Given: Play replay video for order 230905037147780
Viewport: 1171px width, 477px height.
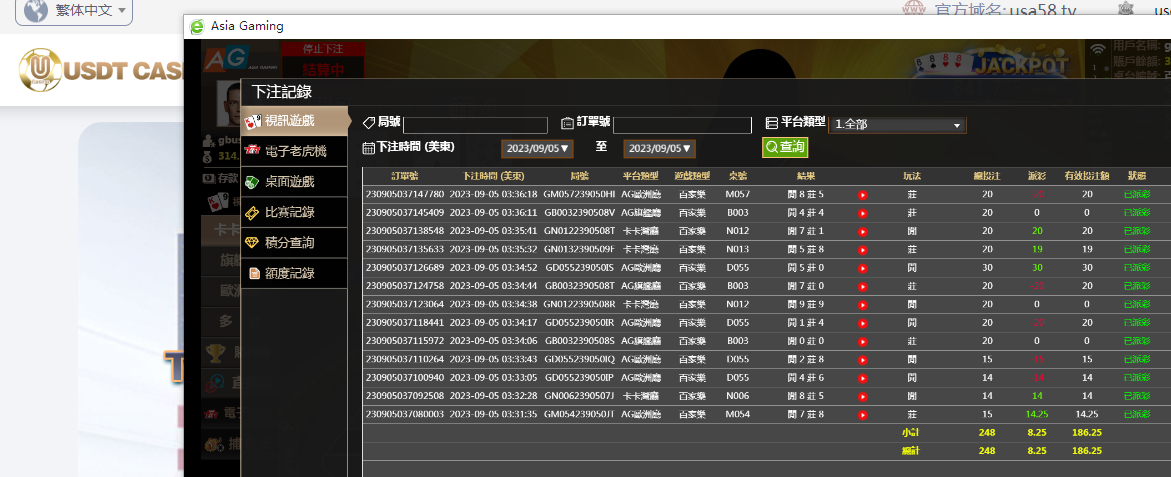Looking at the screenshot, I should 862,195.
